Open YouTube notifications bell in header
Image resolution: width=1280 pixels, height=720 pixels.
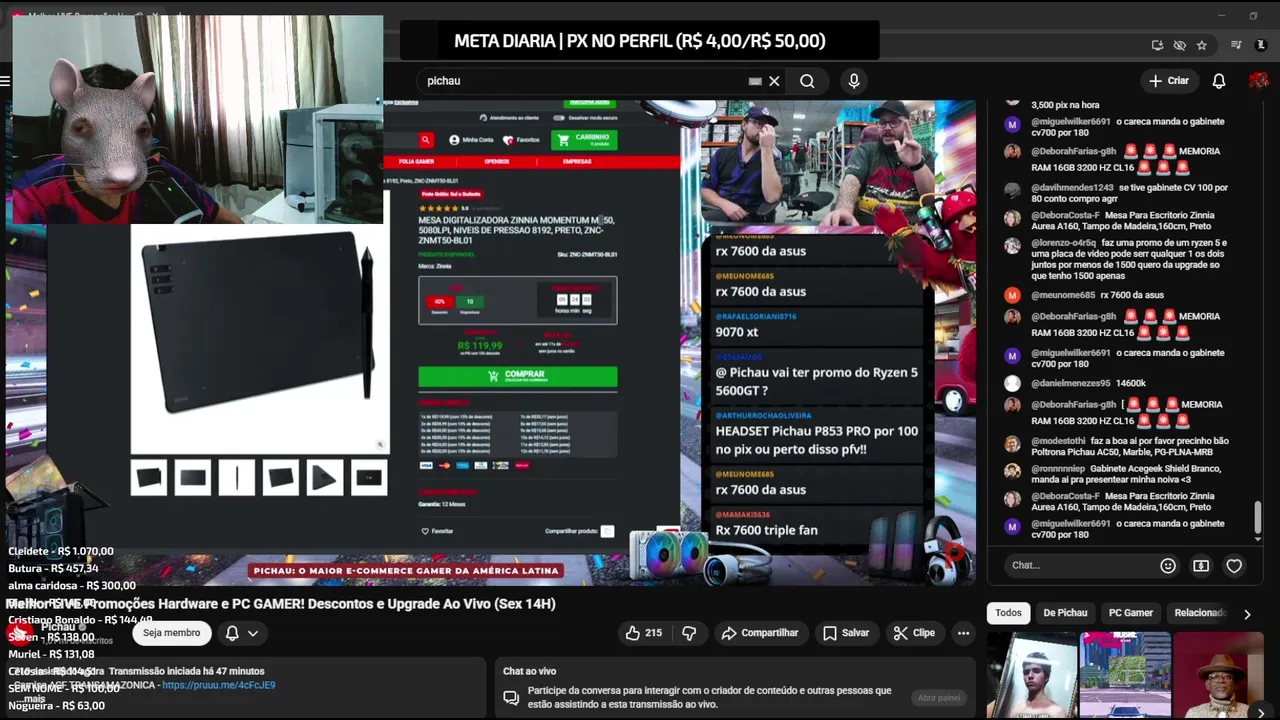[1219, 81]
